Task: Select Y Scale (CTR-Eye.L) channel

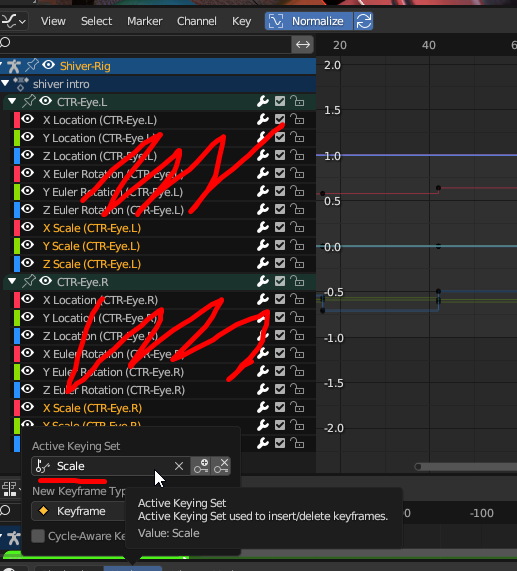Action: [x=91, y=246]
